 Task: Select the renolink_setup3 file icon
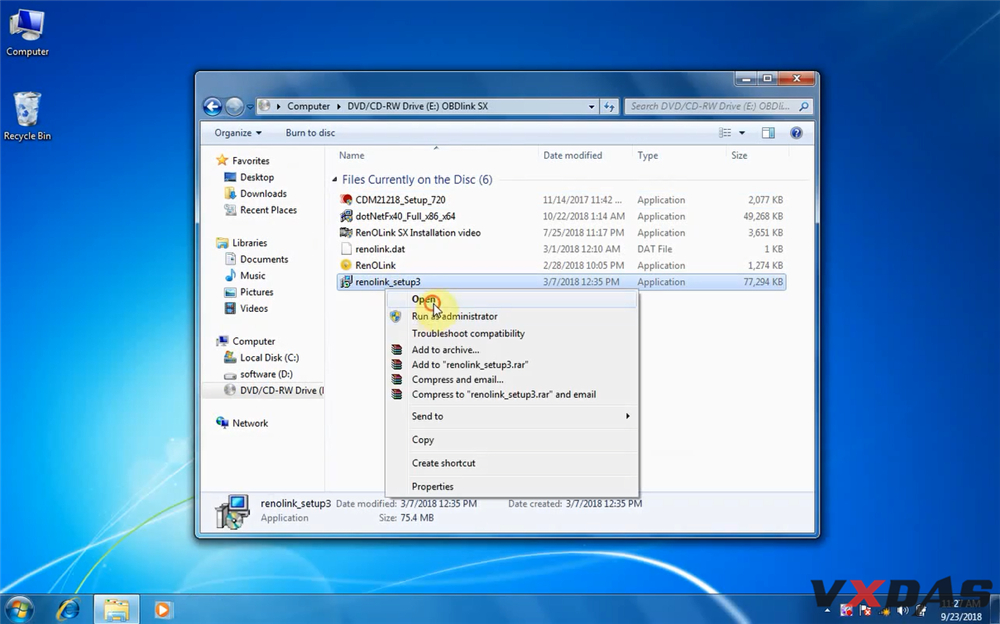pos(346,282)
